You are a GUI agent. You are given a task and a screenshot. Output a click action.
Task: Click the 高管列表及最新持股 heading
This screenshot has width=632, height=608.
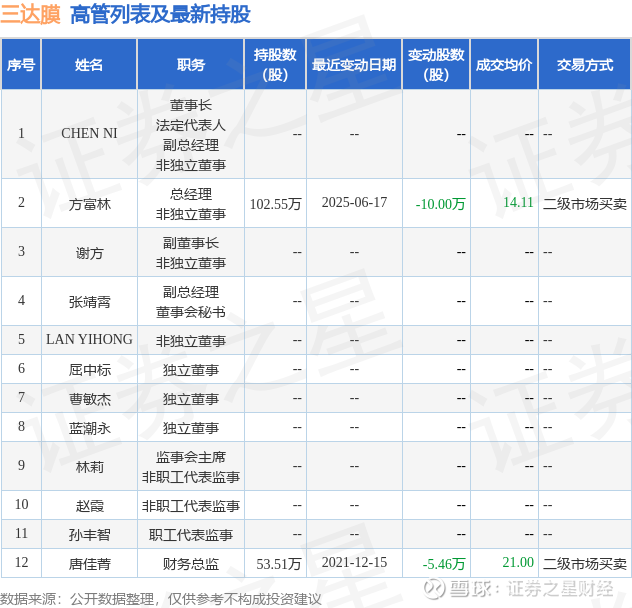pos(160,14)
